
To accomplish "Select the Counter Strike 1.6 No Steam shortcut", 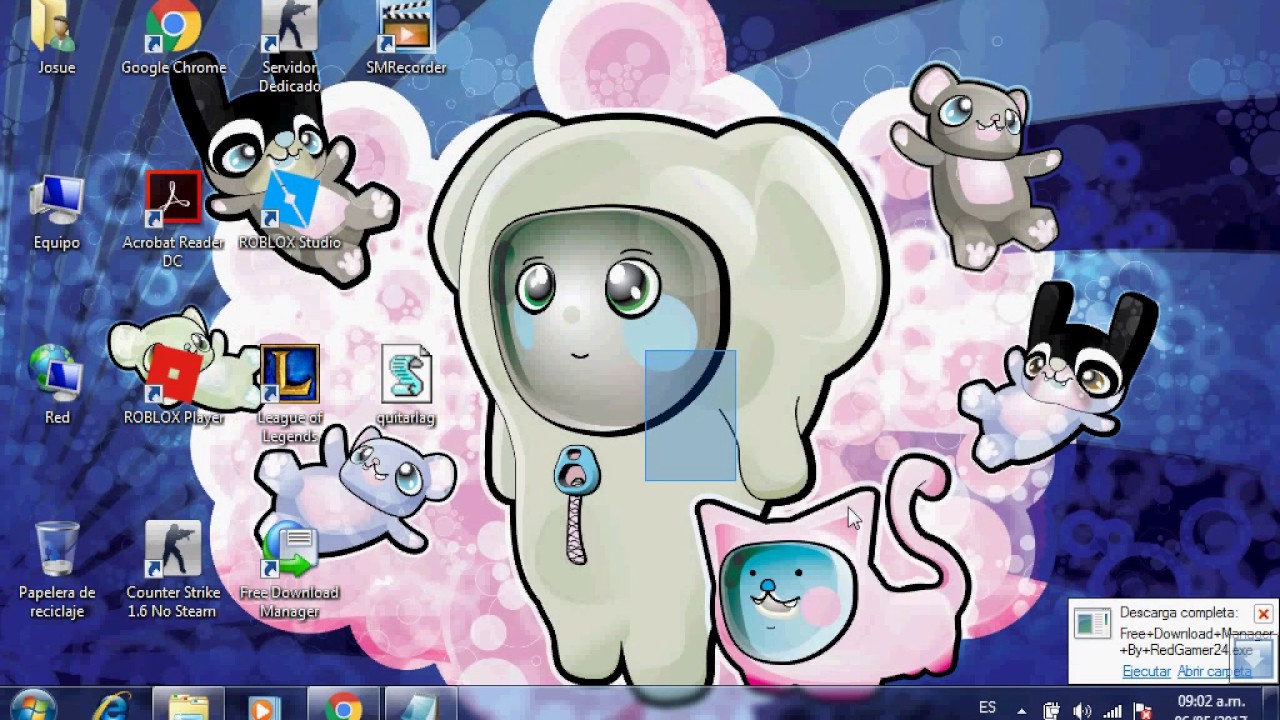I will [x=173, y=570].
